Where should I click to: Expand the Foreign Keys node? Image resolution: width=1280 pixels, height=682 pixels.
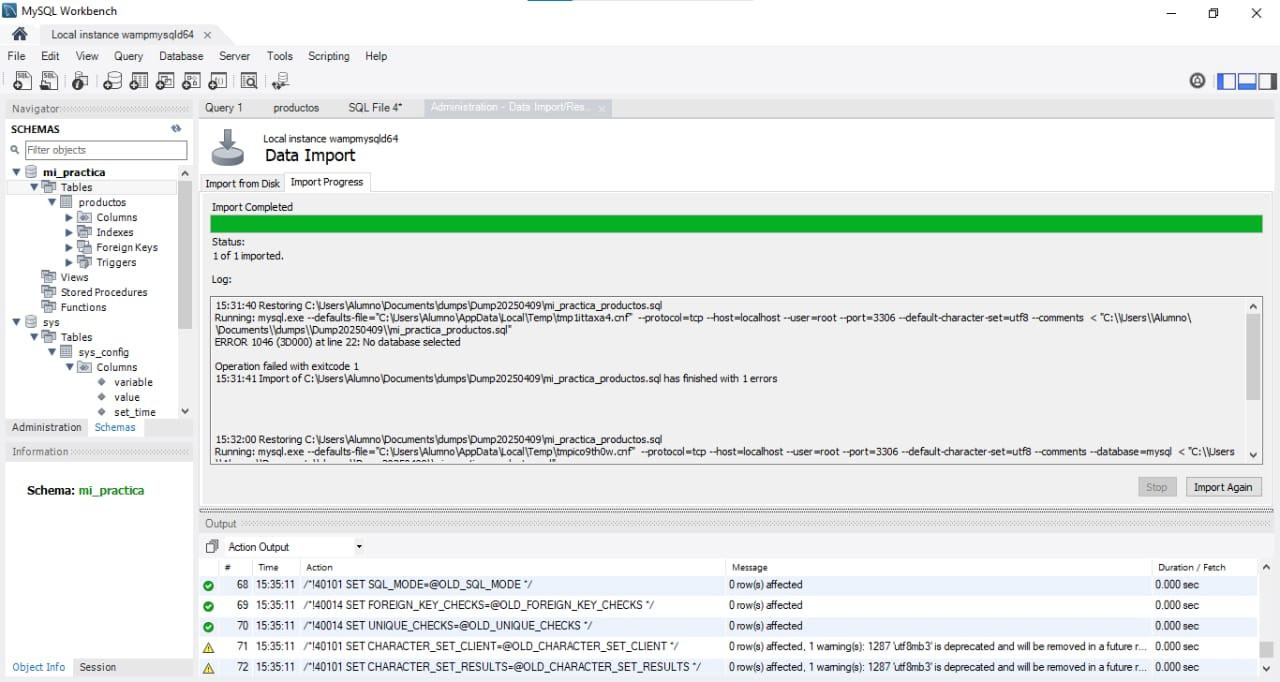pos(69,247)
